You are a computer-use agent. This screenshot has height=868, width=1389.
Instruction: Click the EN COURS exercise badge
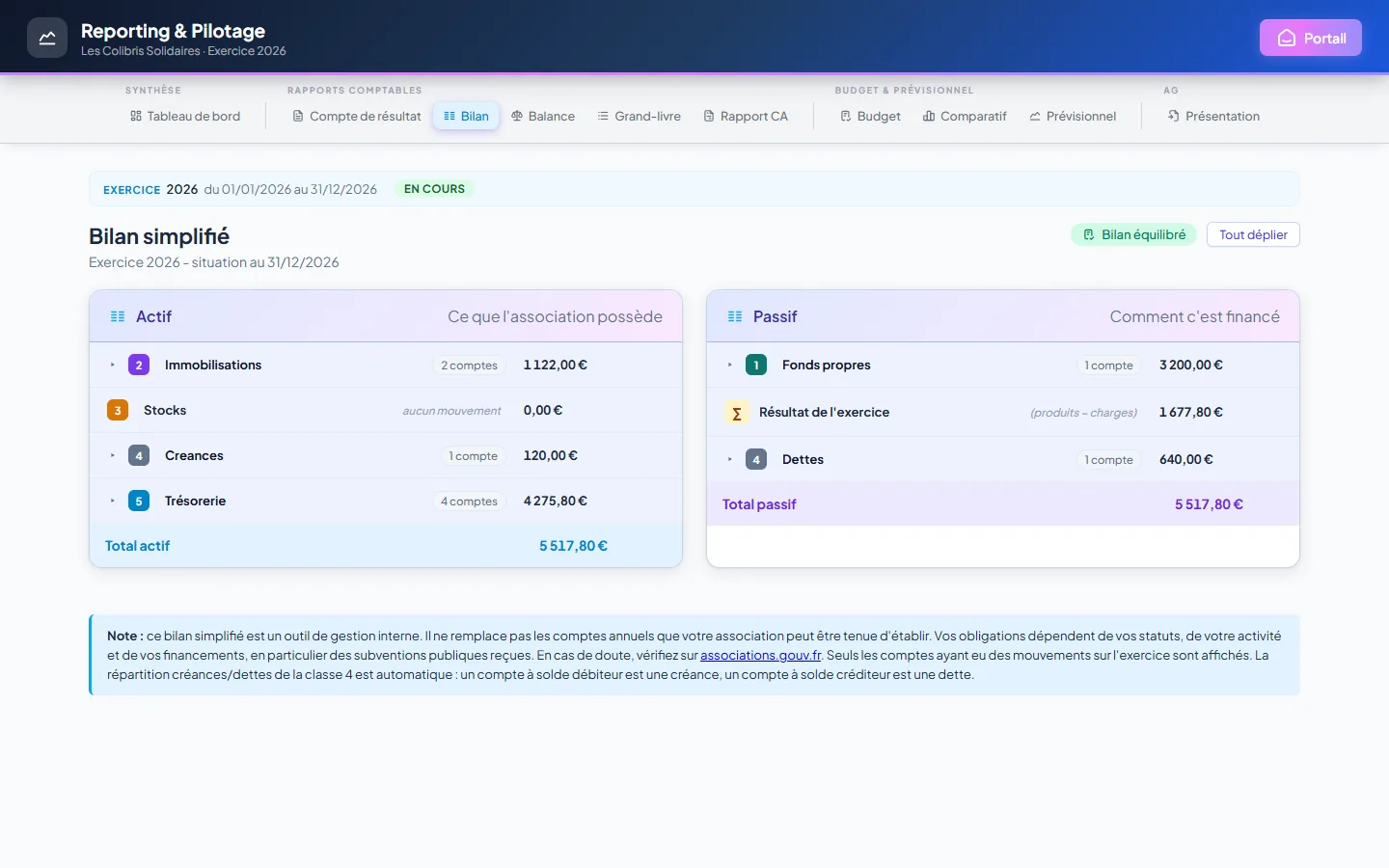pos(434,189)
